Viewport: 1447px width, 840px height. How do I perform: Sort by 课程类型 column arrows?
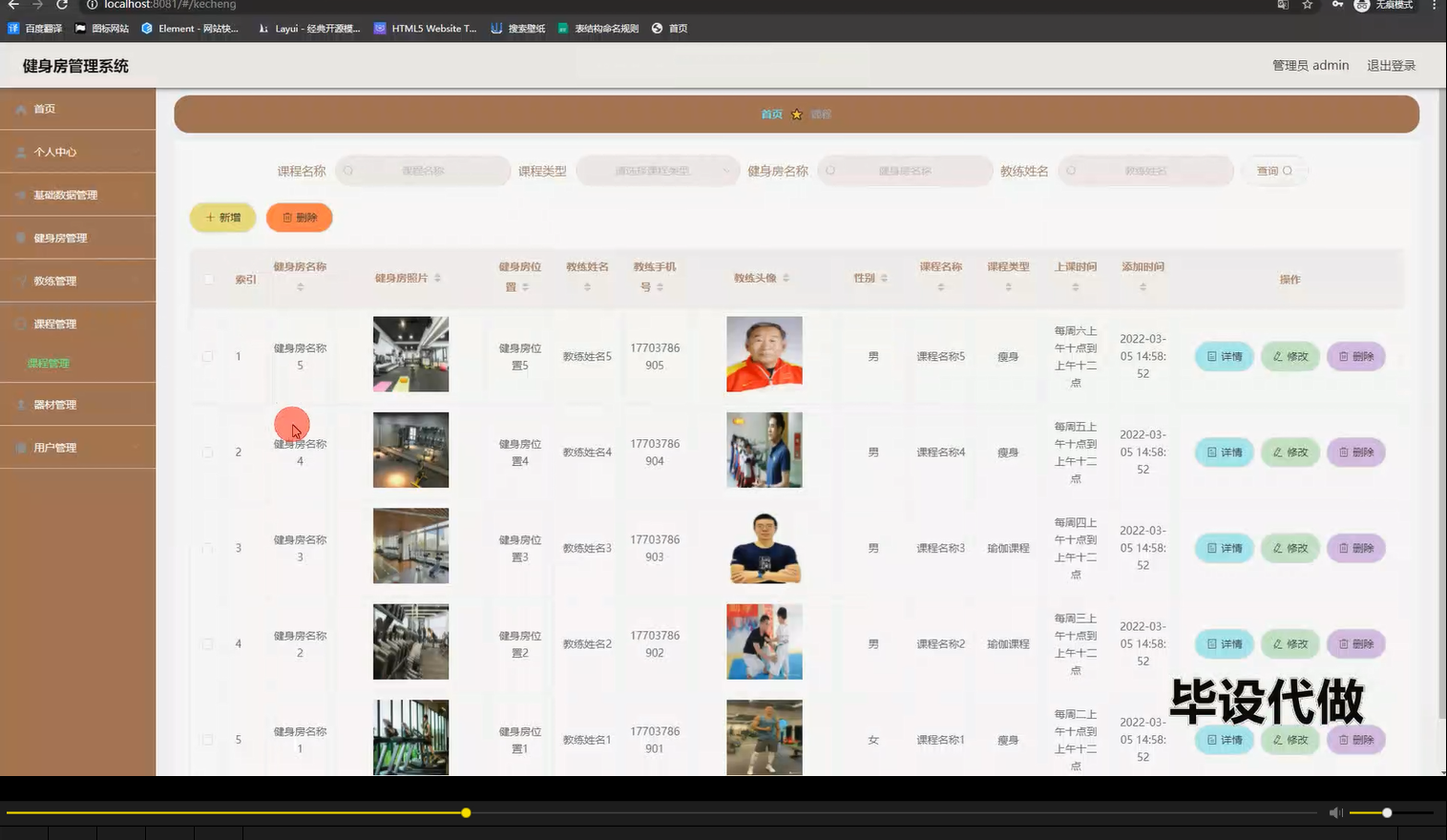1009,287
